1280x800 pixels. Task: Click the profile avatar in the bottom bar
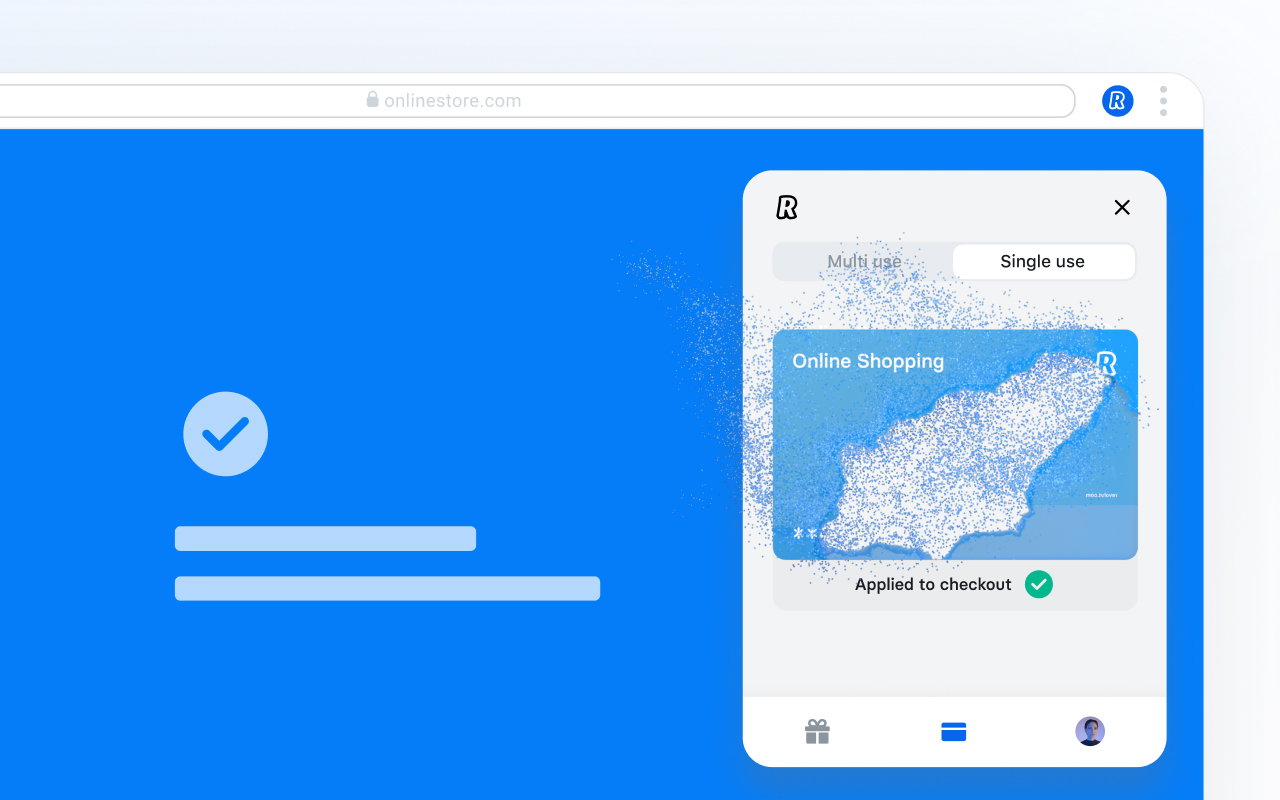1090,731
